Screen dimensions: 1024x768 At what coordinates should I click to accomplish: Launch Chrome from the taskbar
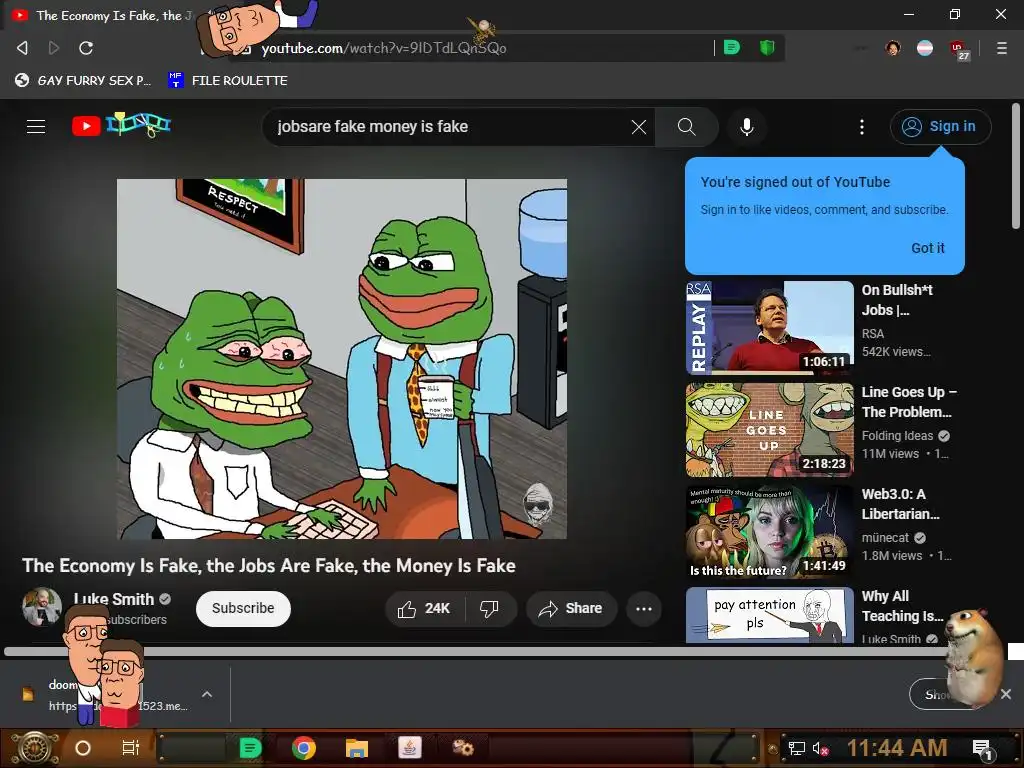tap(304, 748)
